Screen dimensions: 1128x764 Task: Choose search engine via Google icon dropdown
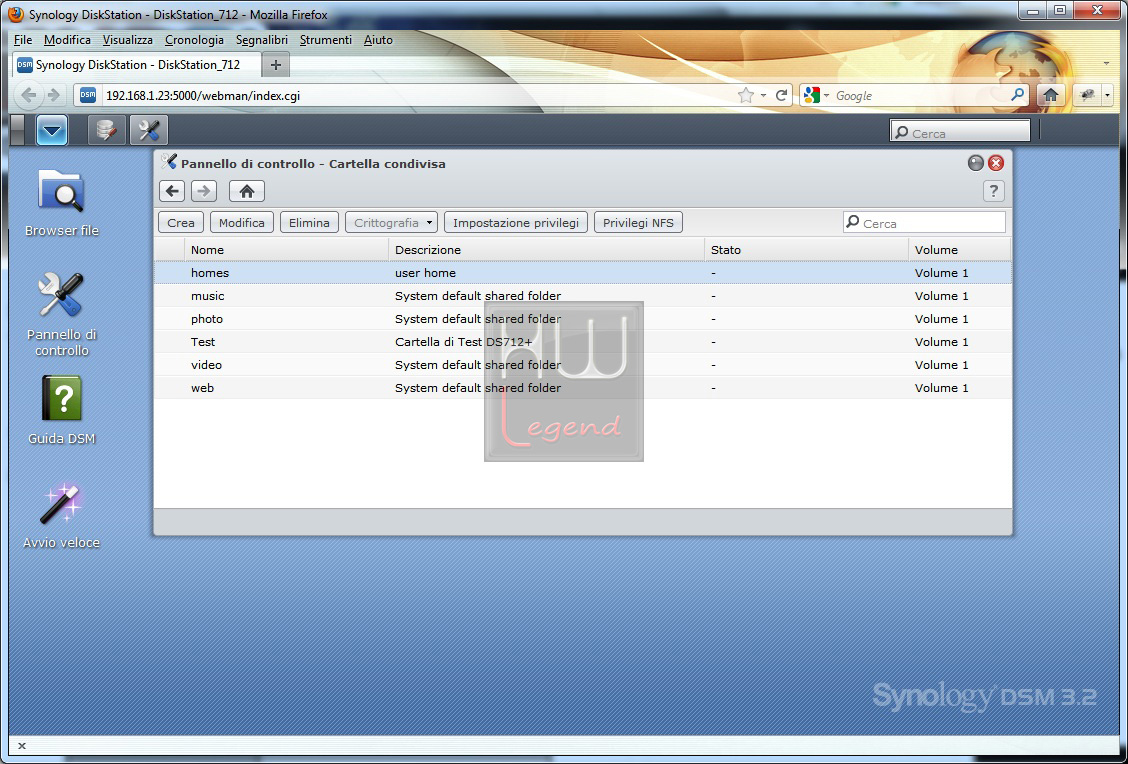point(817,95)
